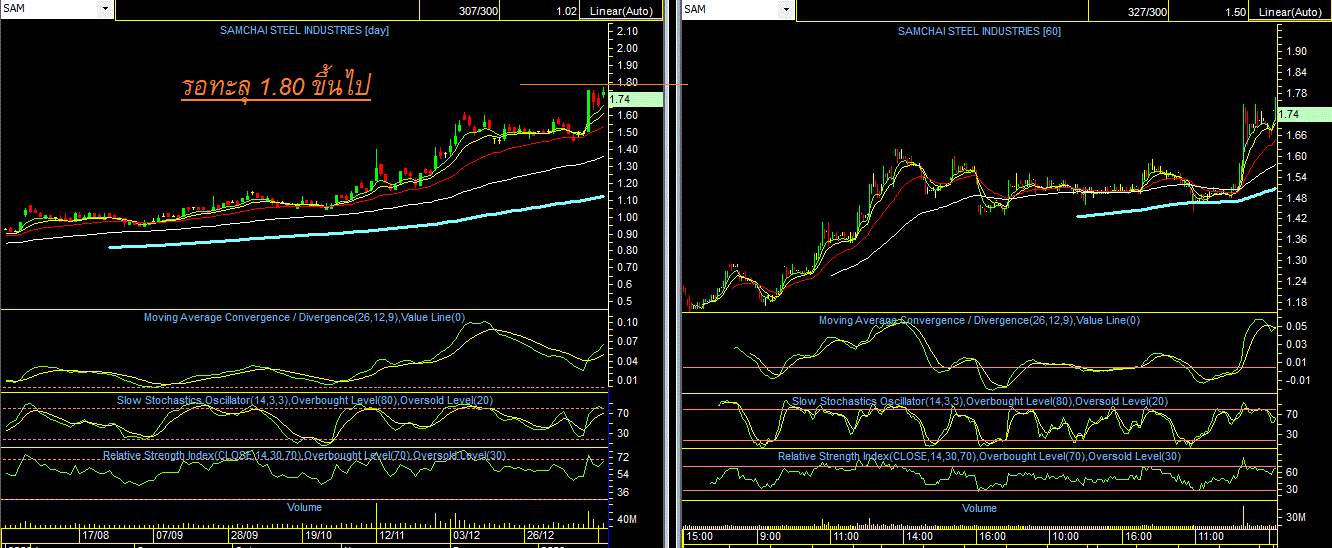Click Slow Stochastics Oscillator title in right chart

980,402
